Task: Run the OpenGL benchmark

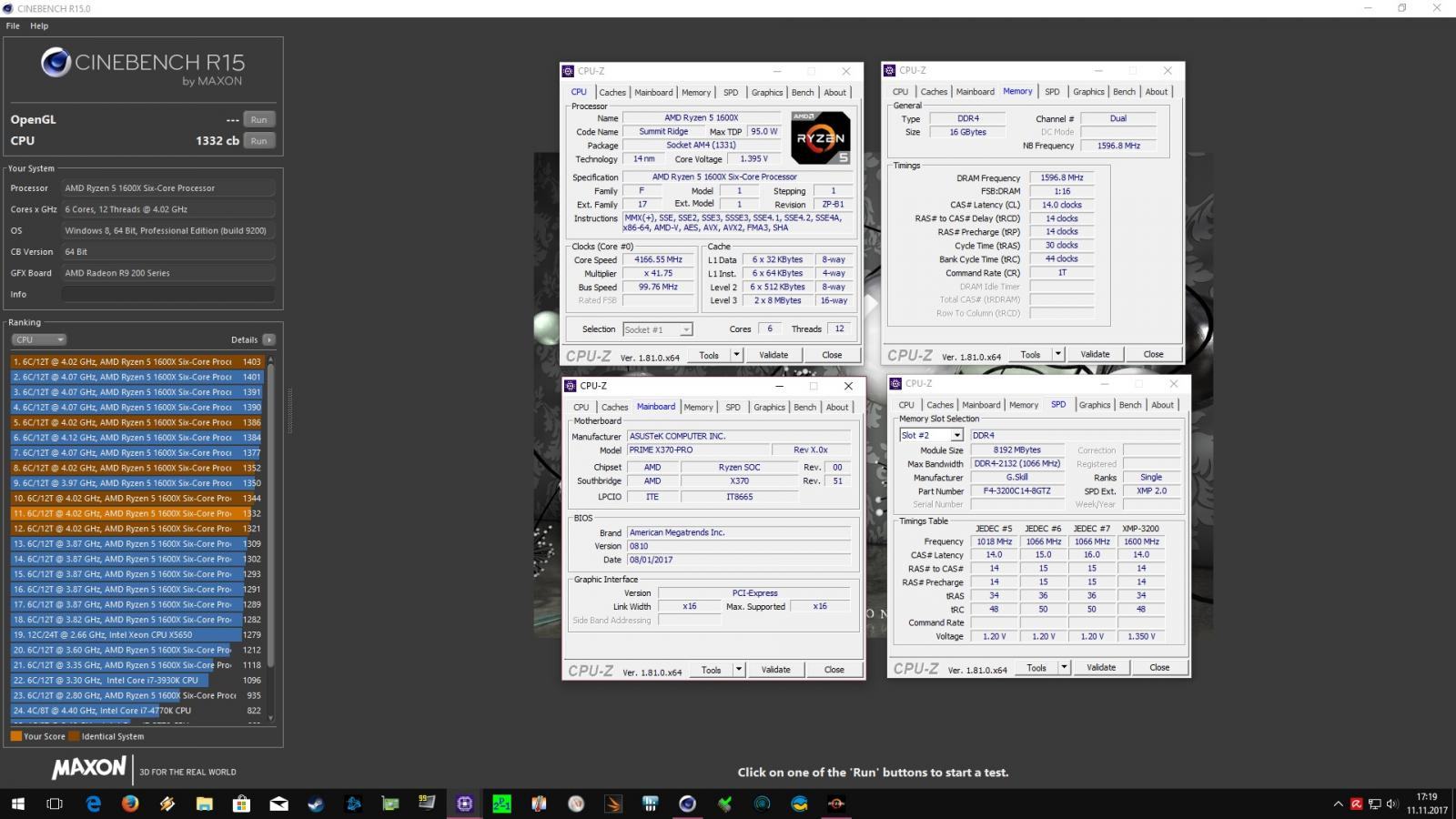Action: [259, 119]
